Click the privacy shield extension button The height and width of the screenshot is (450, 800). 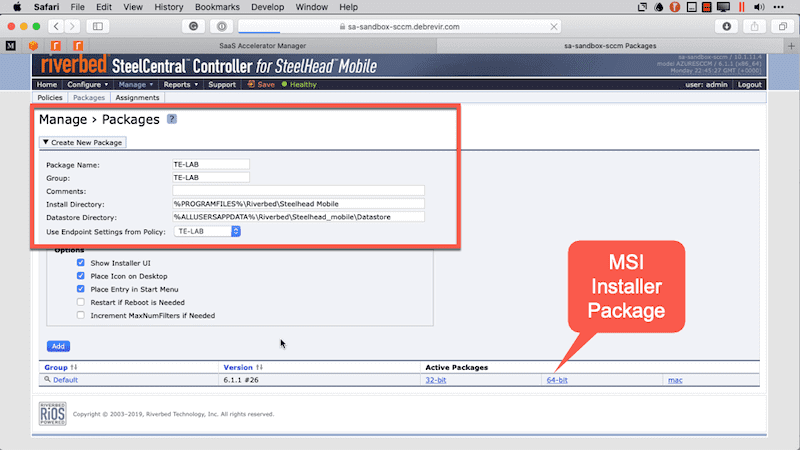(221, 27)
